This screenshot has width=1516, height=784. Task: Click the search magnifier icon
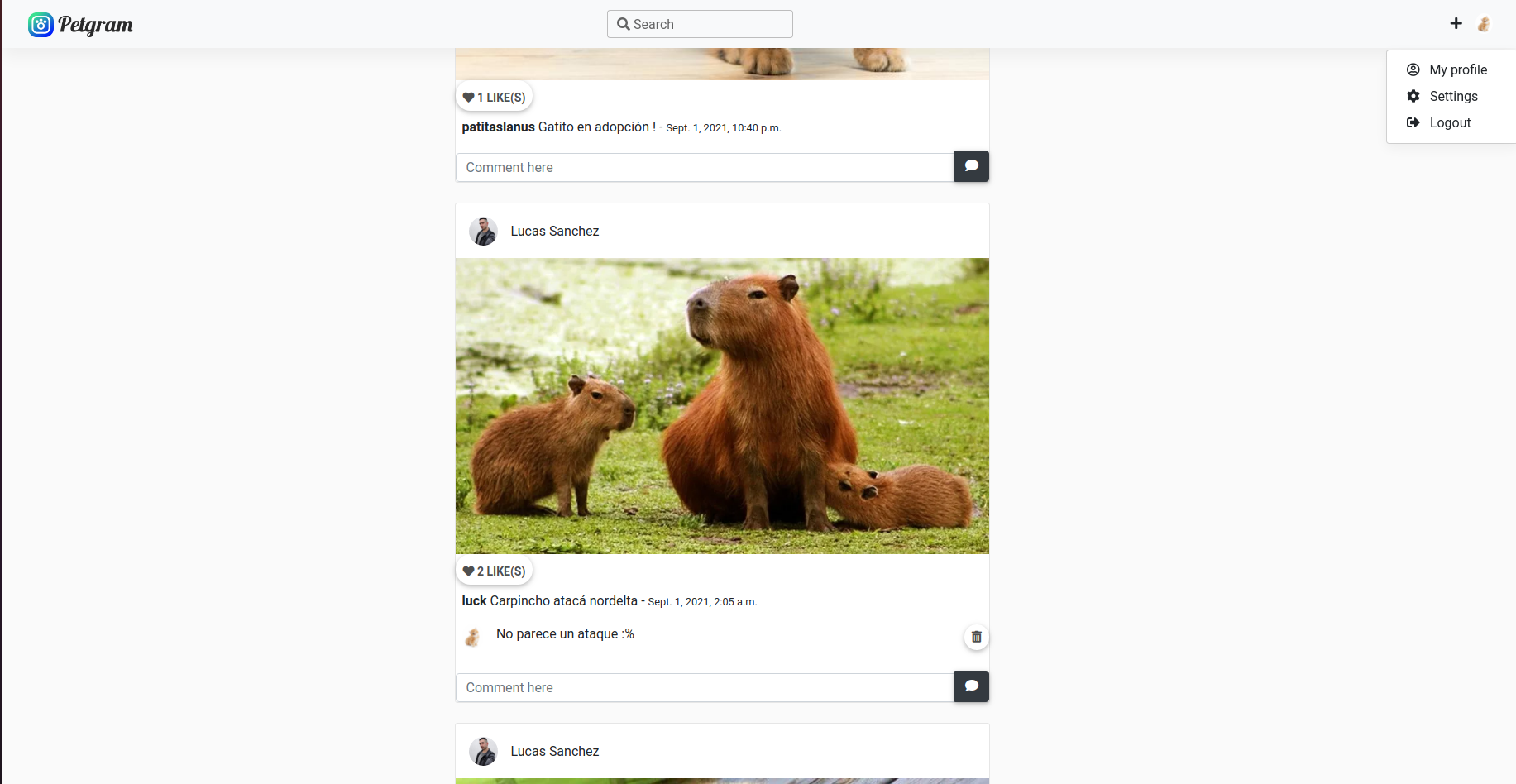(x=624, y=24)
